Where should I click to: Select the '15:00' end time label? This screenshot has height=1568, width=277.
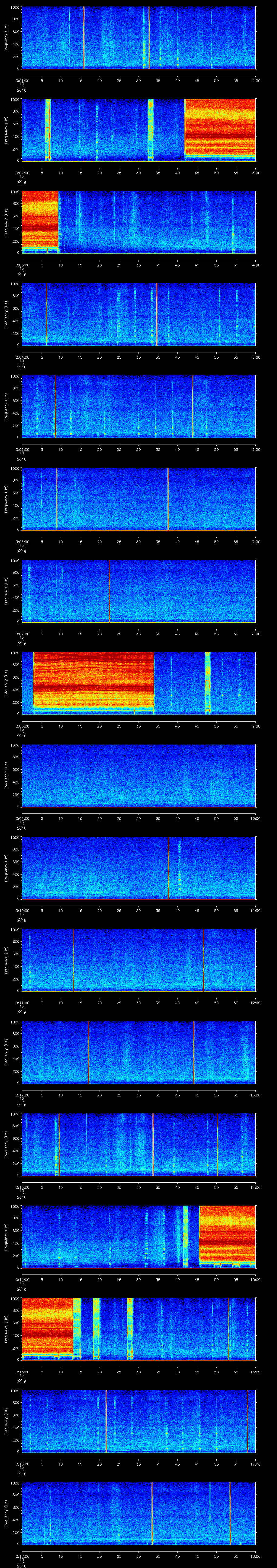pos(256,1279)
